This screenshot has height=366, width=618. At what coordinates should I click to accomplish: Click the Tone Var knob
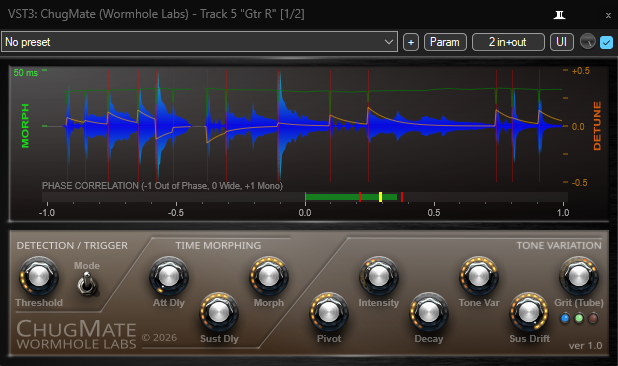point(478,276)
